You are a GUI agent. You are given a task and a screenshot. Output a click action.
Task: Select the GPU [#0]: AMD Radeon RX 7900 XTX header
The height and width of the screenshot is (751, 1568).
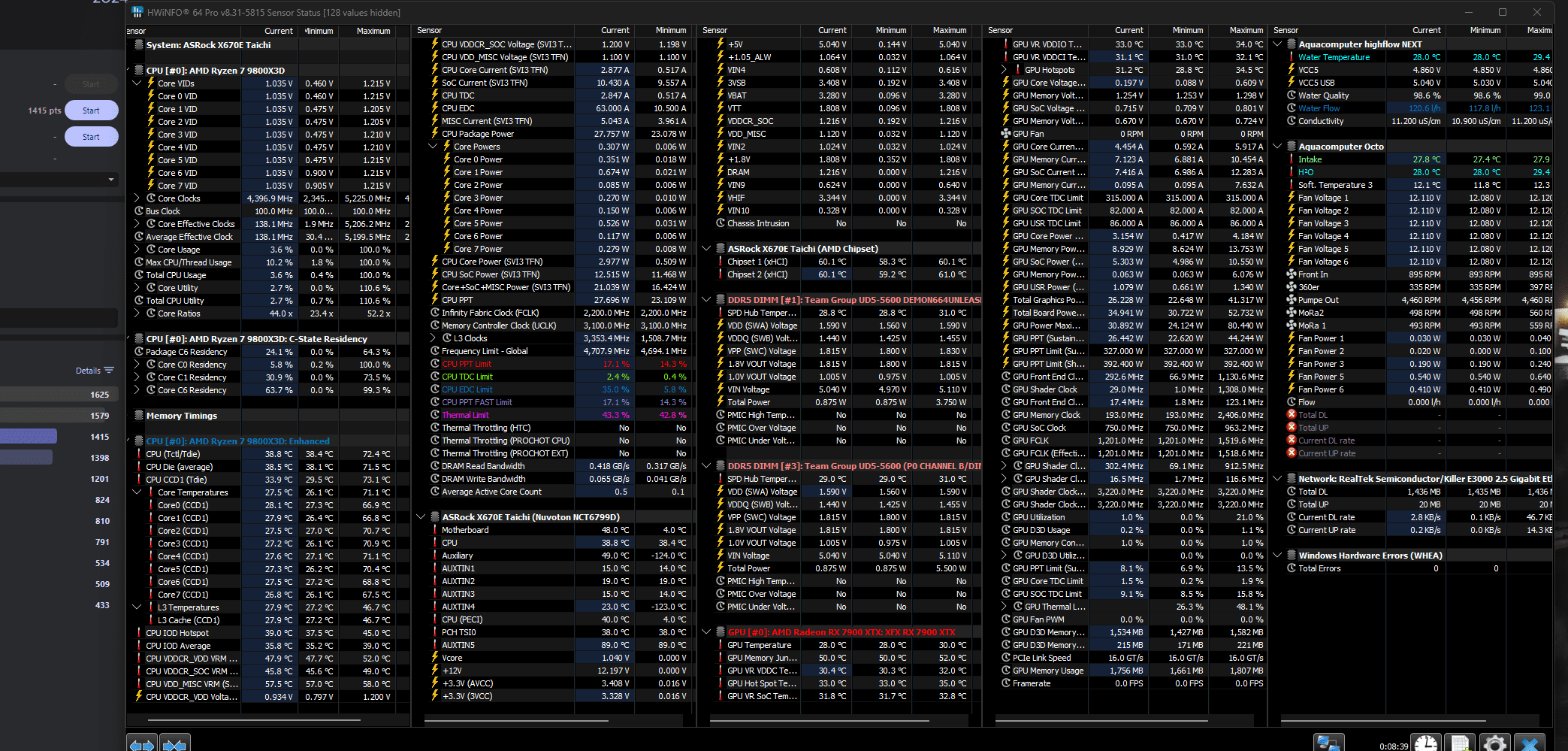[x=841, y=632]
